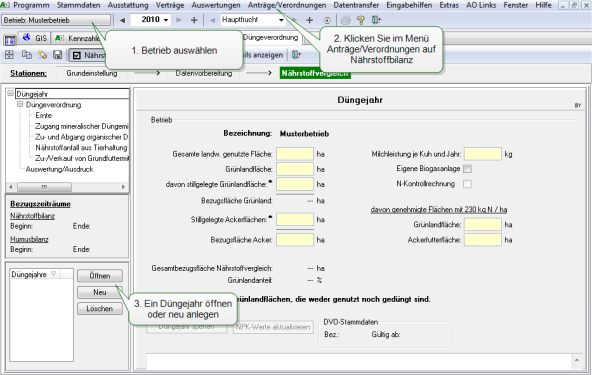Open the Extras menu

(x=449, y=5)
